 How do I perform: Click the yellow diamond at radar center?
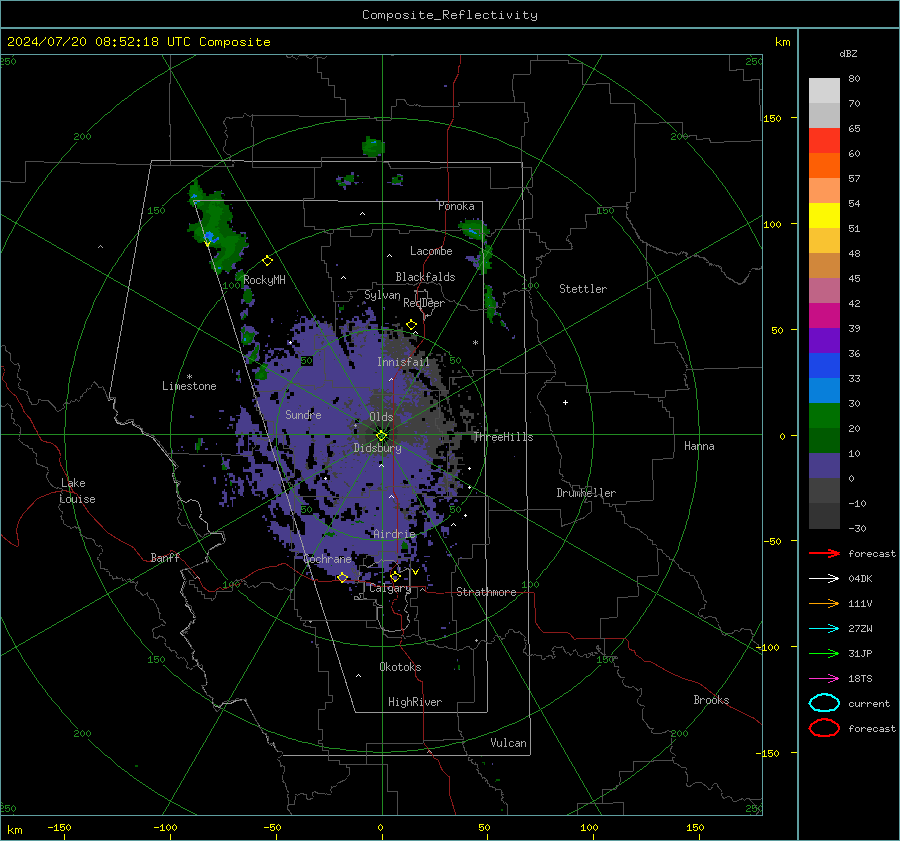click(x=381, y=436)
